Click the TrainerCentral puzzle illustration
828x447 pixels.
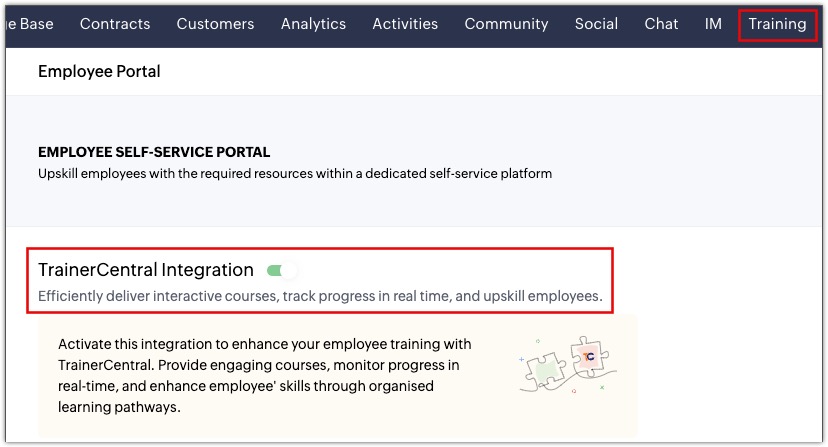tap(568, 365)
